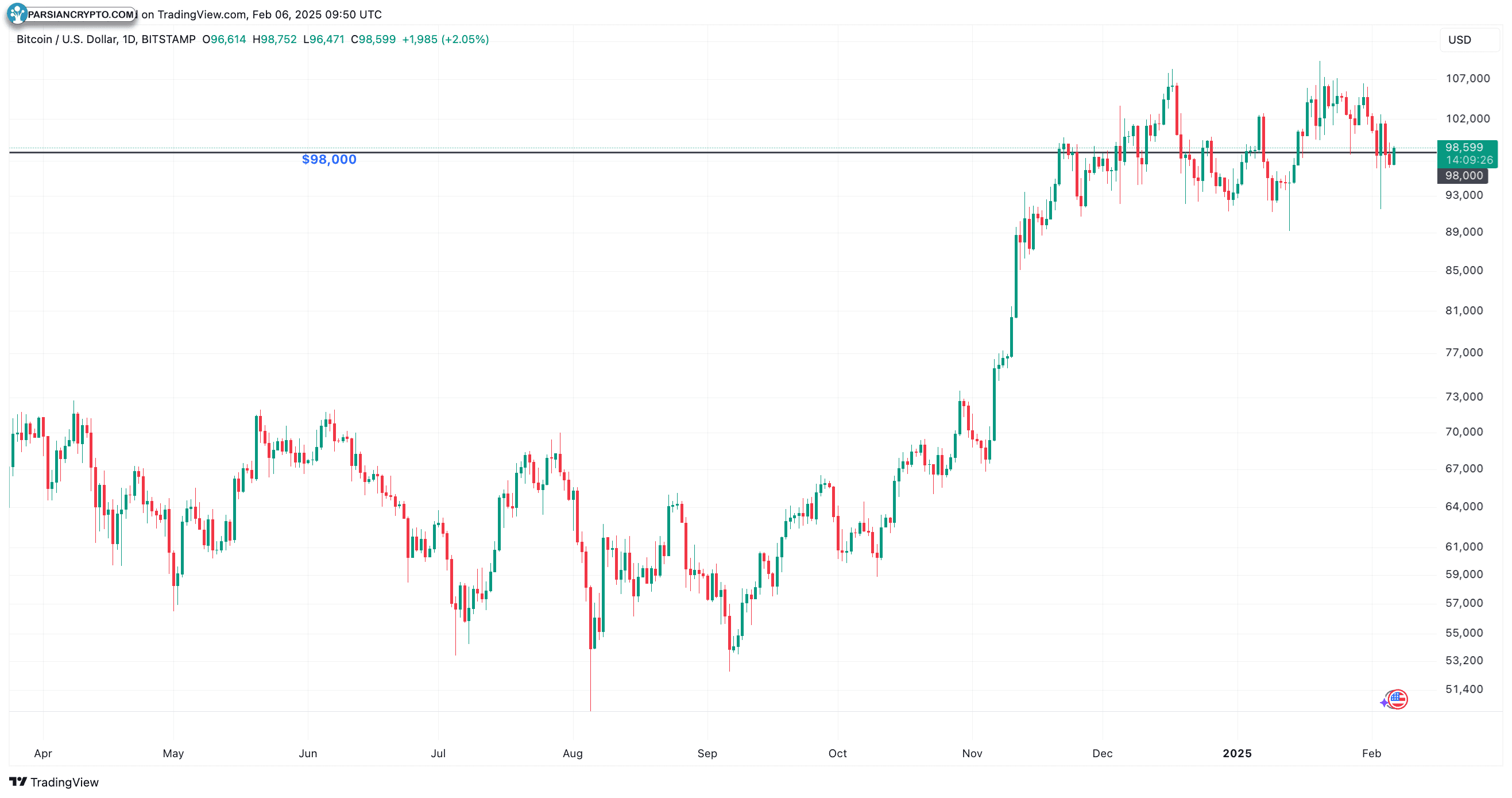Click the PARSIANCRYPTO.COM avatar icon

click(17, 14)
